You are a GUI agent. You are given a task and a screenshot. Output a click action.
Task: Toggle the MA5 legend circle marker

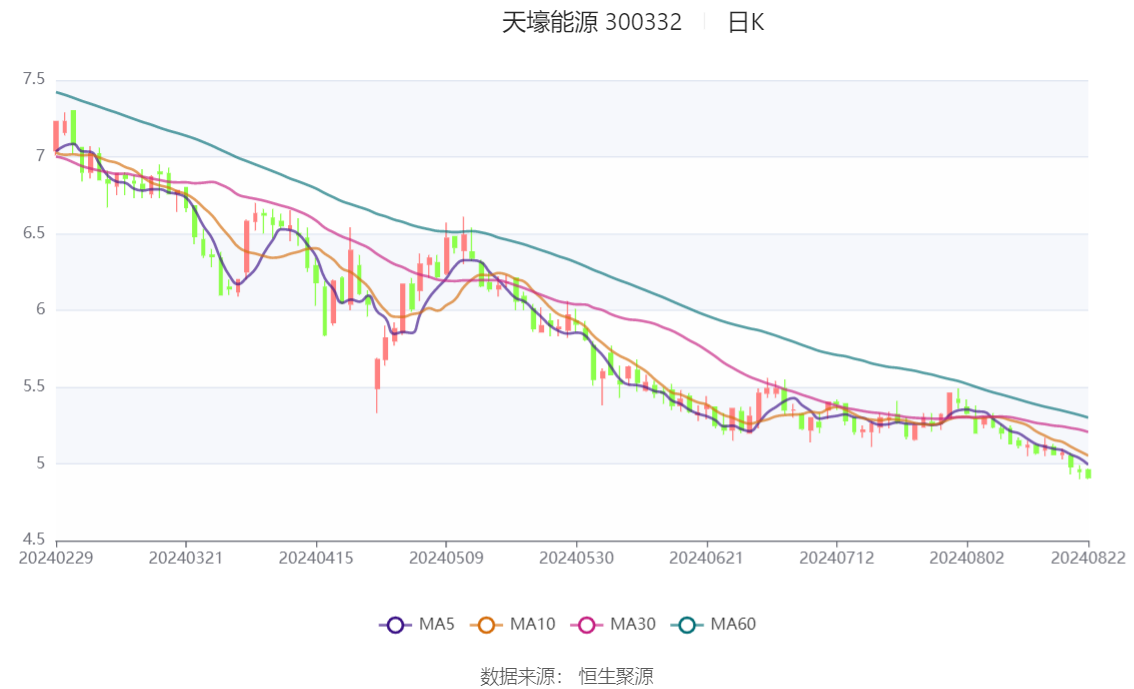coord(395,625)
